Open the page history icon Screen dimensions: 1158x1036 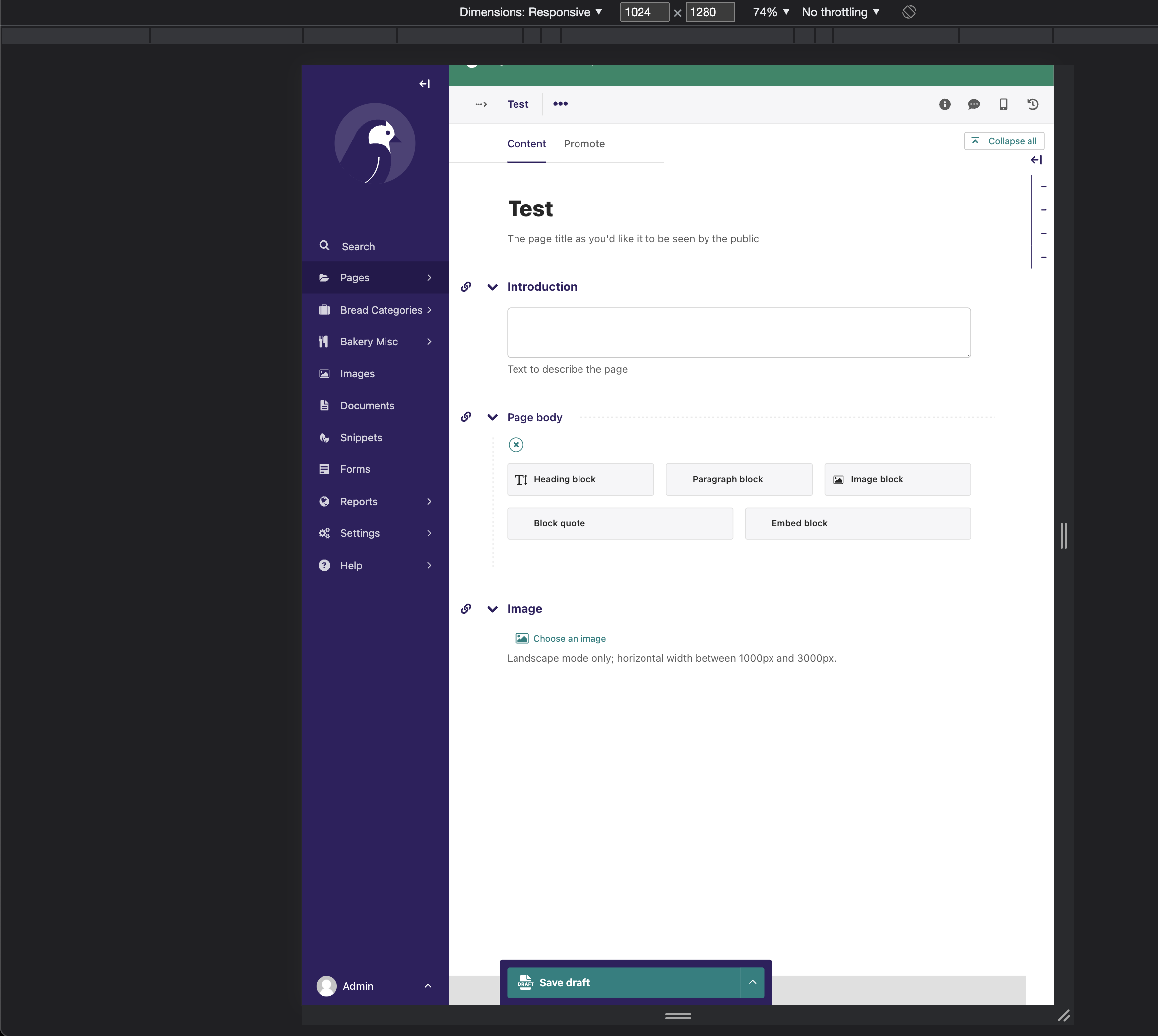1033,104
